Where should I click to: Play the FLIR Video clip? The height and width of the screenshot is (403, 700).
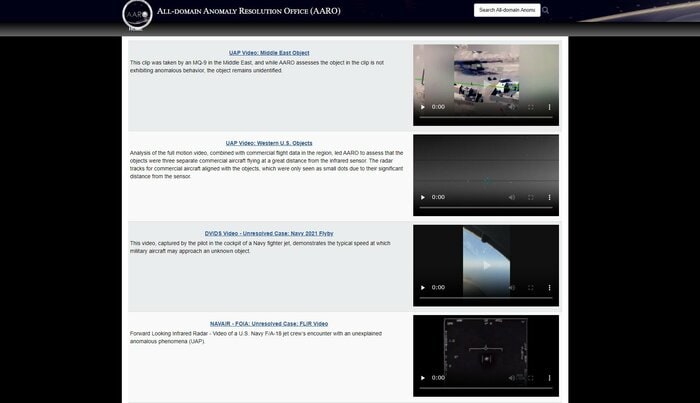coord(422,378)
